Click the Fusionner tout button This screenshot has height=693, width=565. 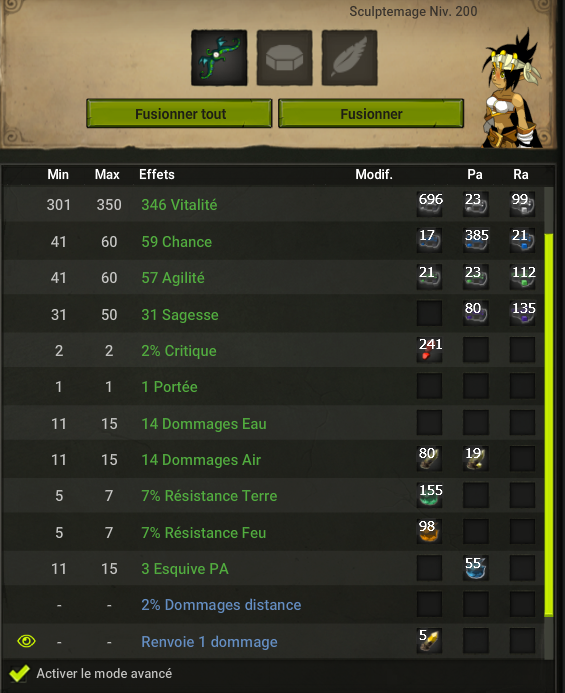click(179, 114)
